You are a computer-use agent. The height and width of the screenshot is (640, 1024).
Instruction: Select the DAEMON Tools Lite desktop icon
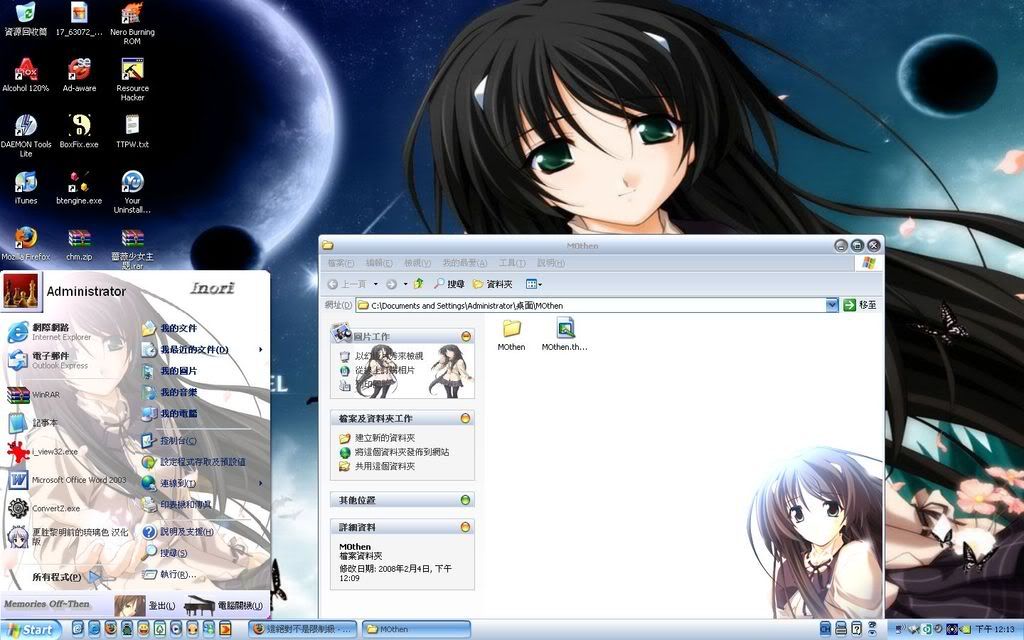(x=25, y=136)
